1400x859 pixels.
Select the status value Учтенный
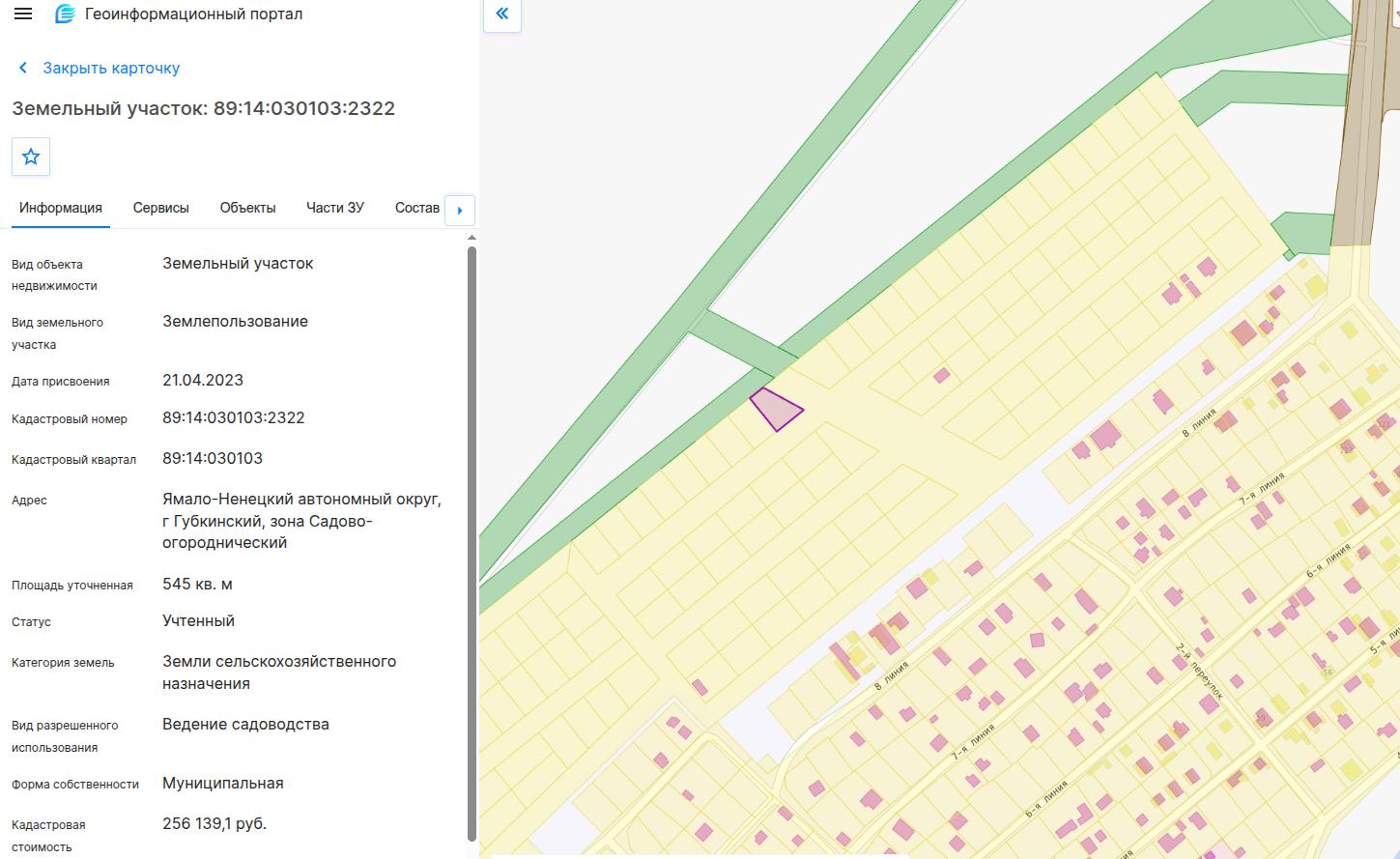click(198, 620)
